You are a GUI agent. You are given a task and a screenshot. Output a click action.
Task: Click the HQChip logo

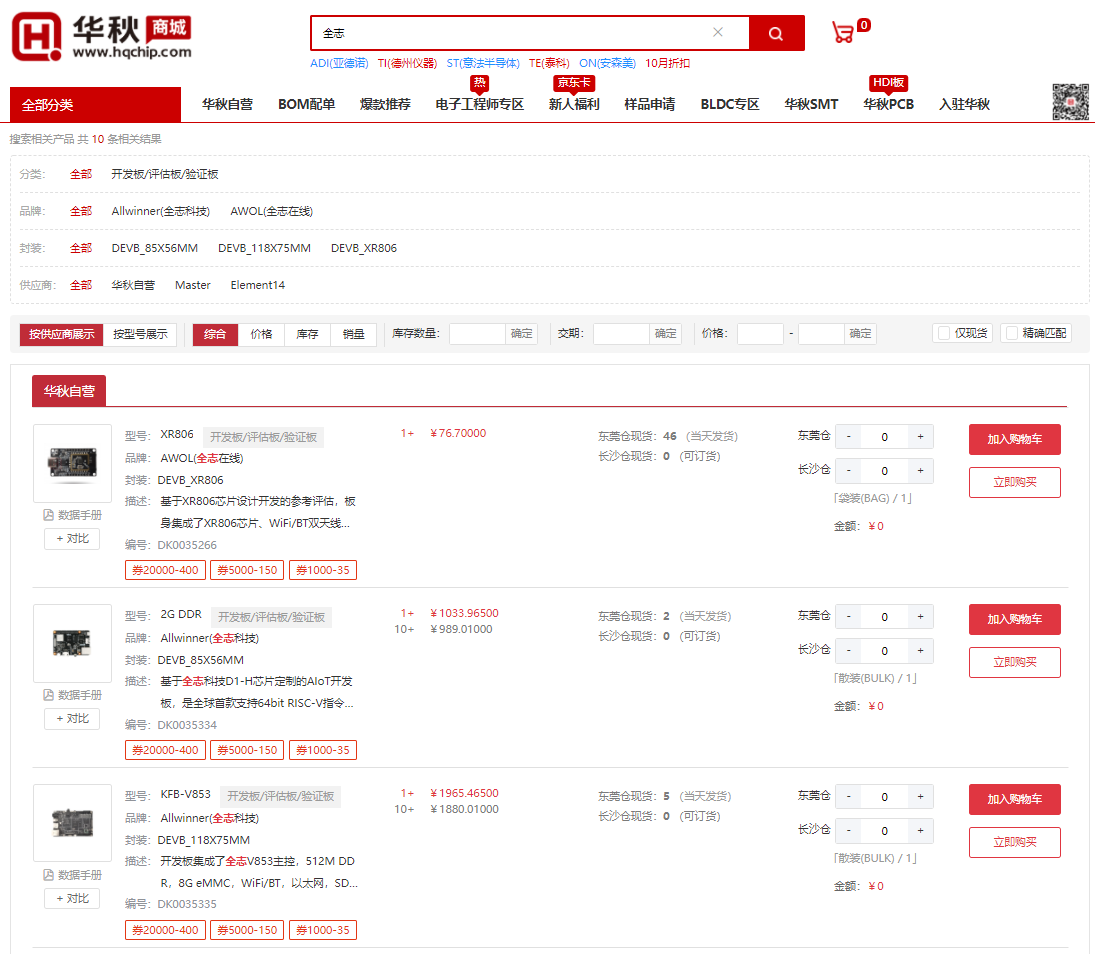coord(100,37)
